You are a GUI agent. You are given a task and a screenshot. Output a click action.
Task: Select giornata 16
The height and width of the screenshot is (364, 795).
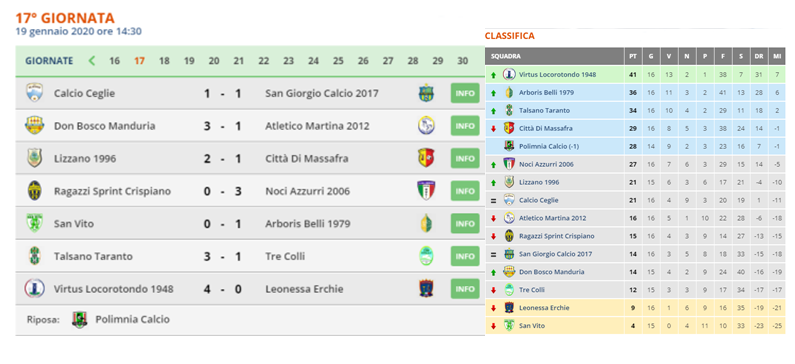tap(115, 61)
